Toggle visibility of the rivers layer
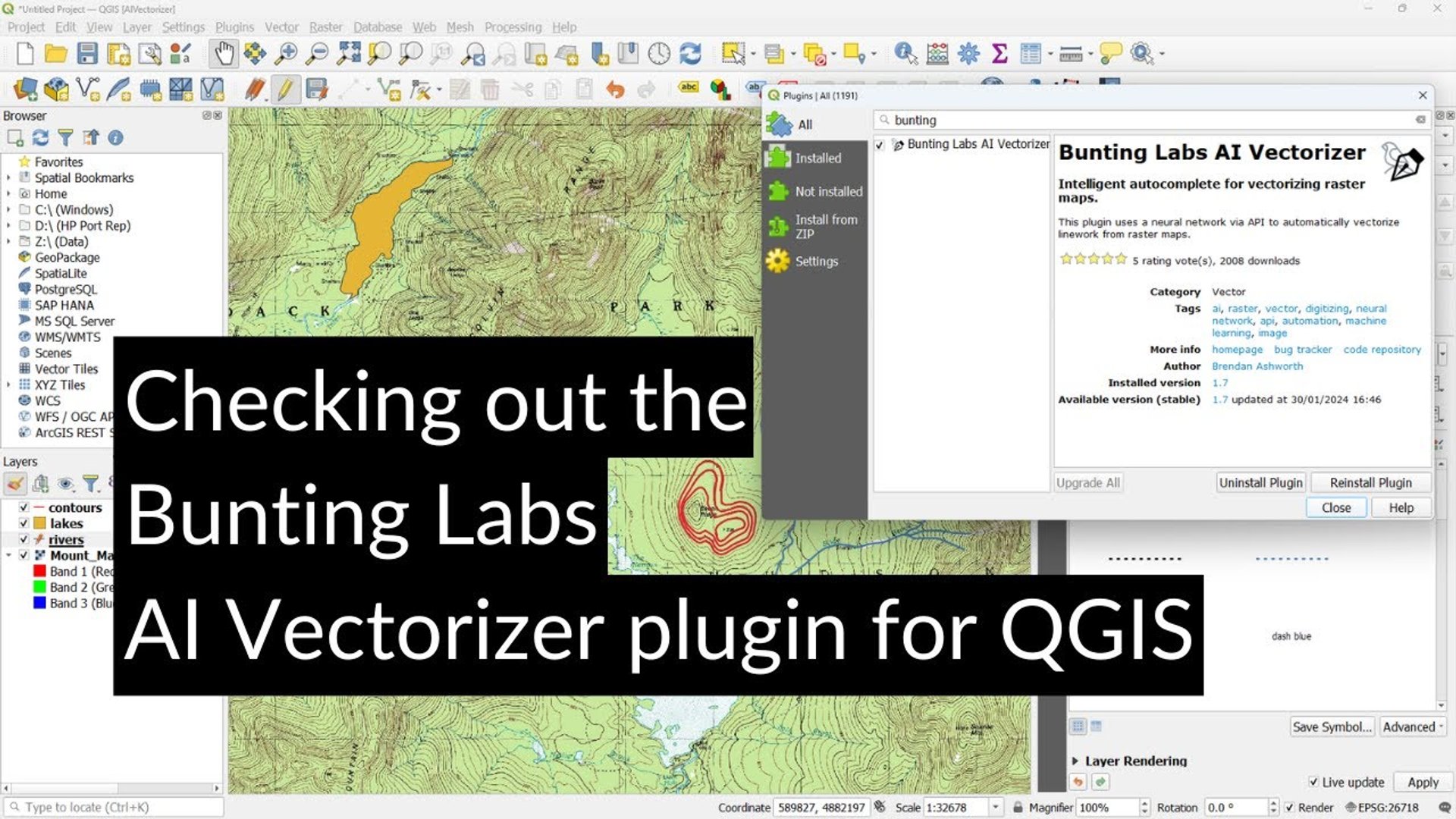Viewport: 1456px width, 819px height. 24,539
